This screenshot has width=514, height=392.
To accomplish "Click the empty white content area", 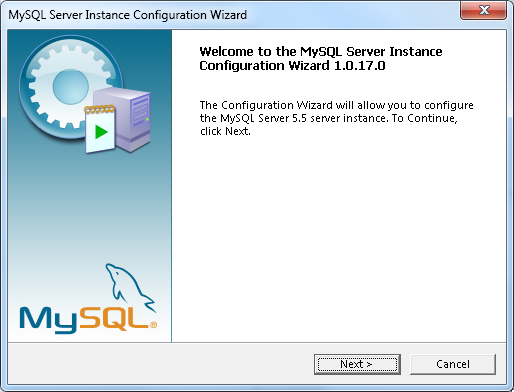I will 338,240.
